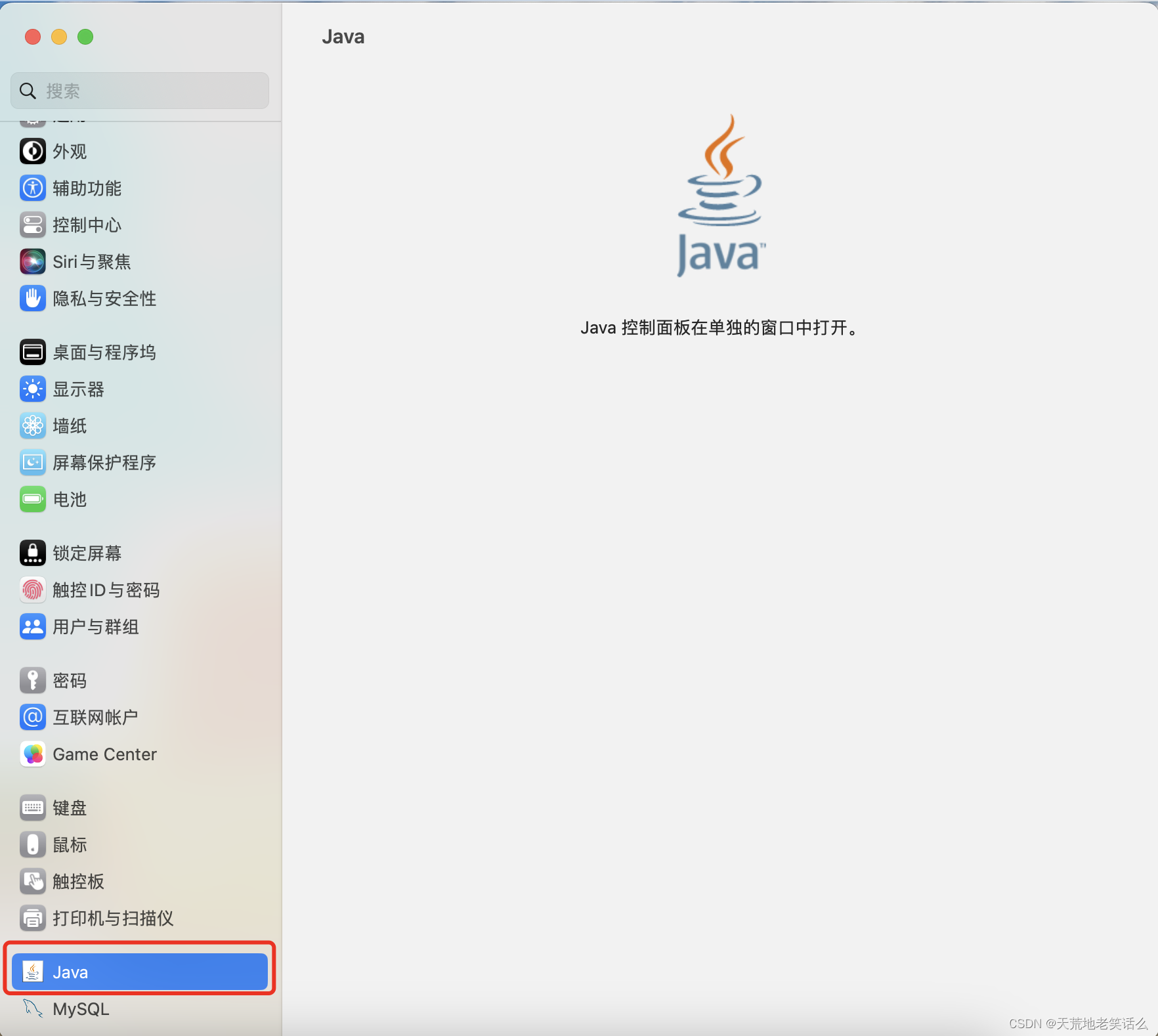Open the 触控板 (Trackpad) settings
1158x1036 pixels.
pos(77,882)
